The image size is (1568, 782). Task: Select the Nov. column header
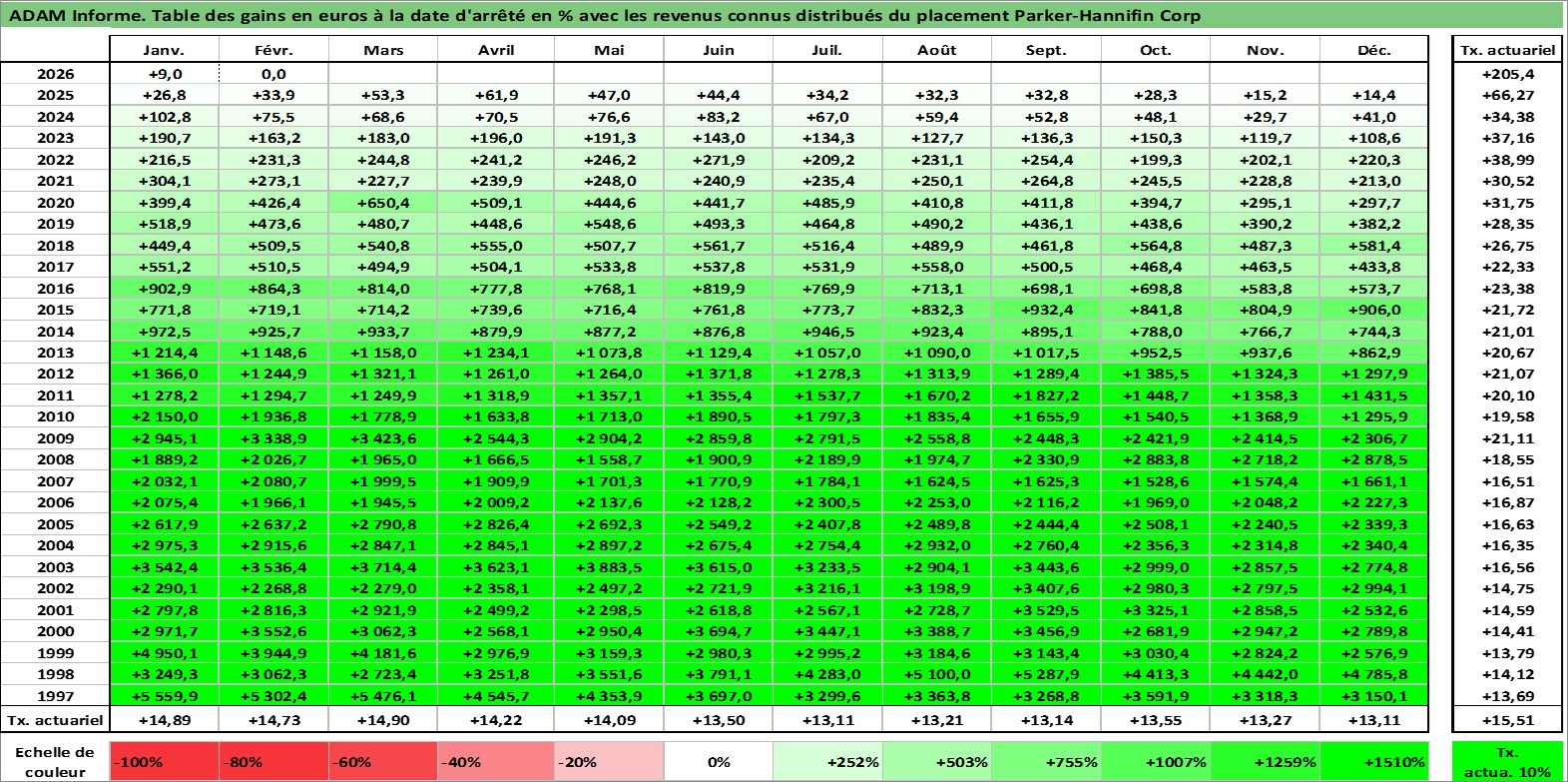1265,50
